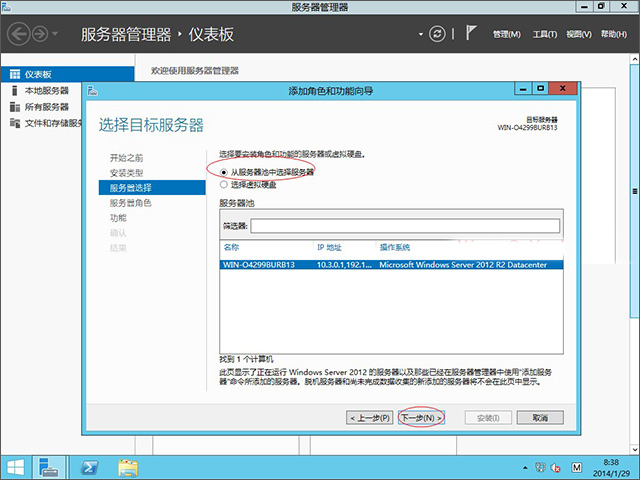
Task: Open the 工具(T) menu
Action: pyautogui.click(x=544, y=34)
